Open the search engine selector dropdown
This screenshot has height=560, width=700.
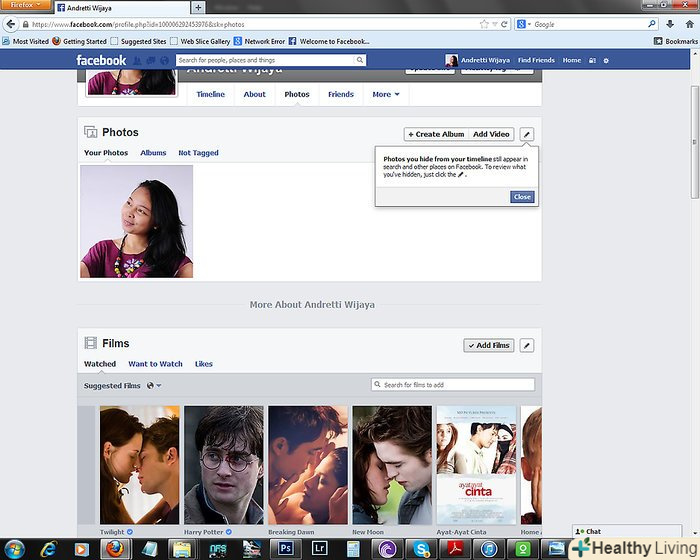coord(523,24)
